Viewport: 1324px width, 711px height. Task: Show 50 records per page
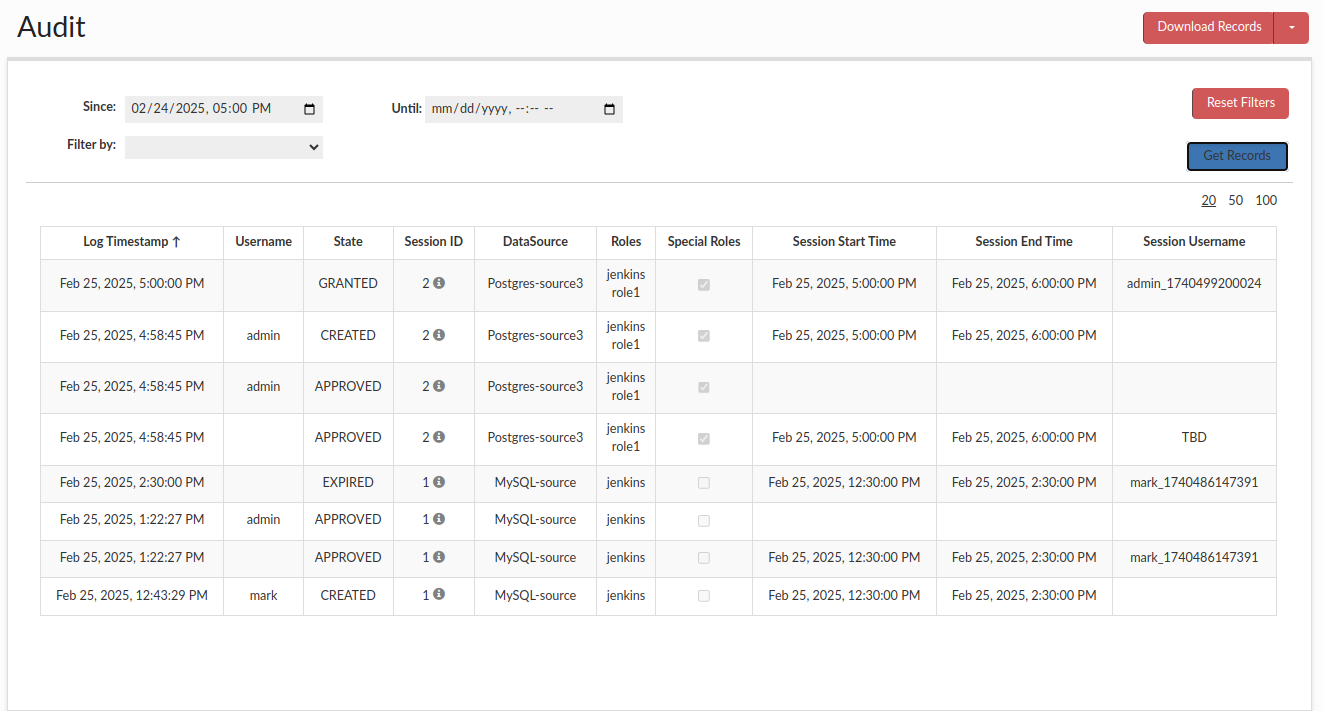[x=1236, y=200]
